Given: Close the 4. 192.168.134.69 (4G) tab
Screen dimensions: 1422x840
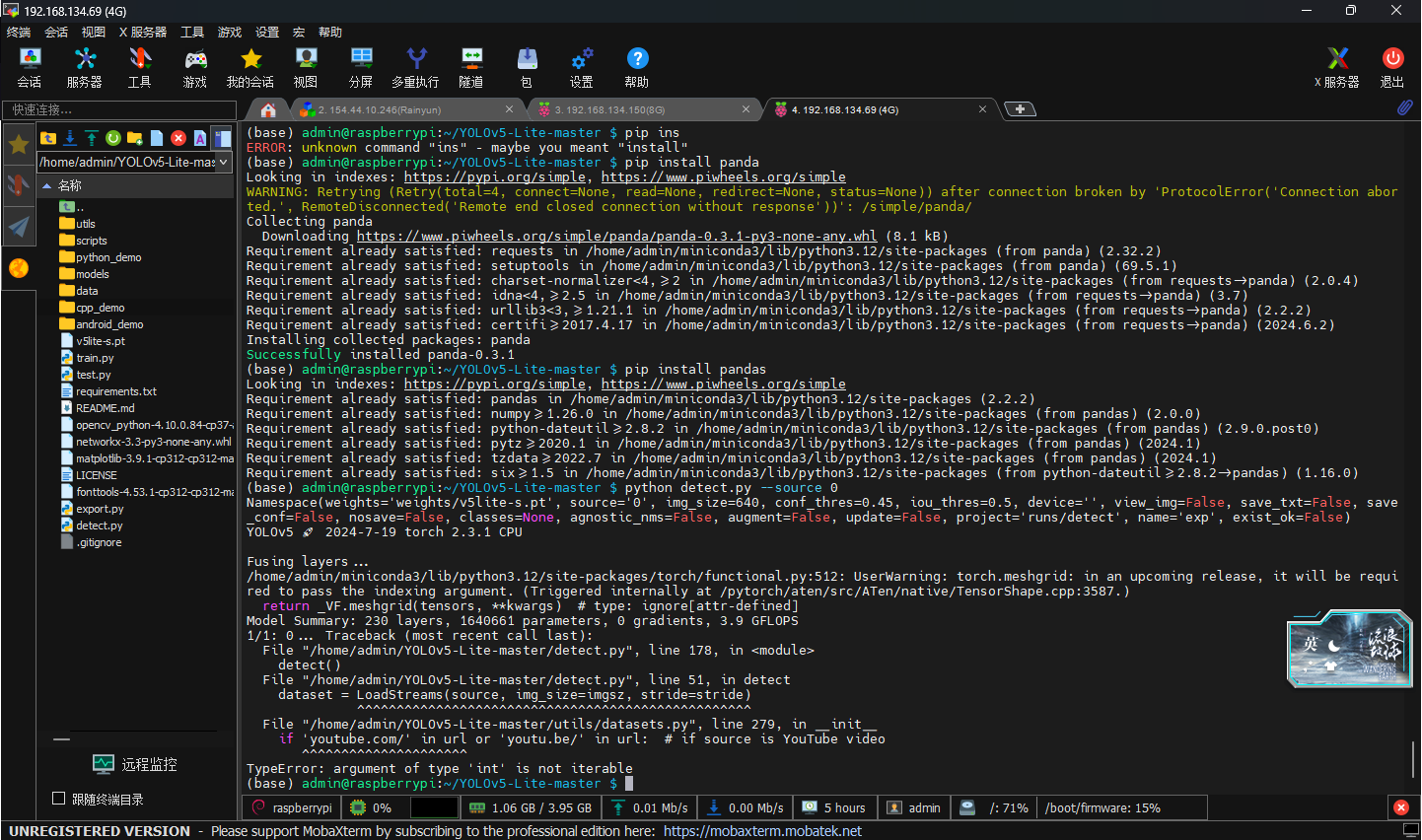Looking at the screenshot, I should click(x=982, y=109).
